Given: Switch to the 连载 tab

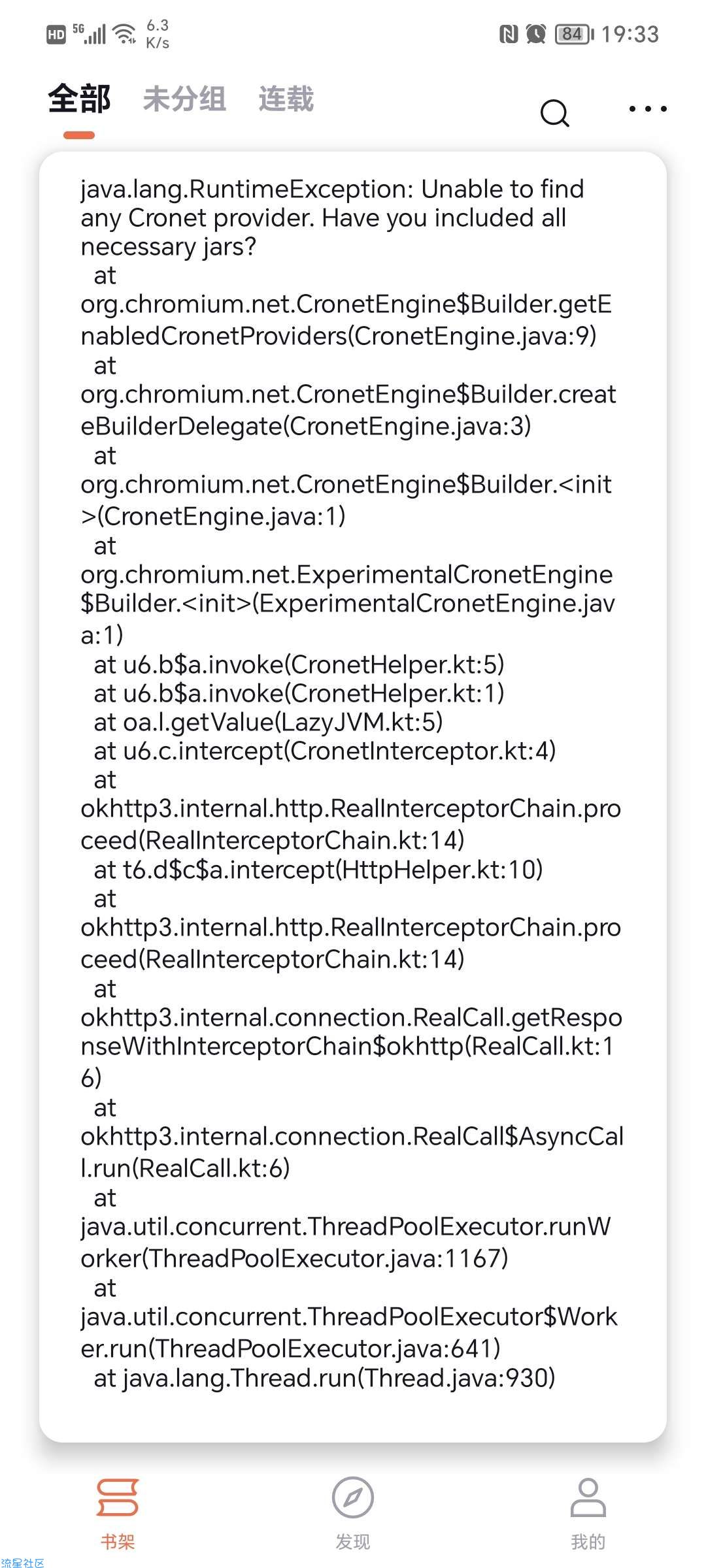Looking at the screenshot, I should tap(286, 99).
